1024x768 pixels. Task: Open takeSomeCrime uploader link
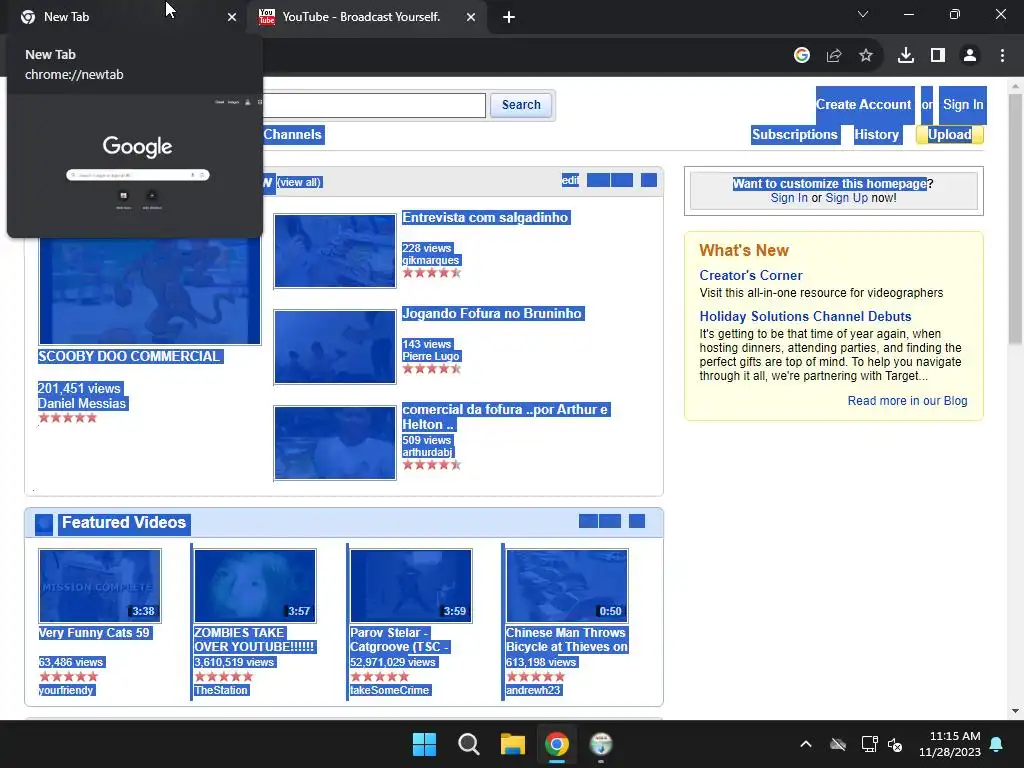(390, 690)
